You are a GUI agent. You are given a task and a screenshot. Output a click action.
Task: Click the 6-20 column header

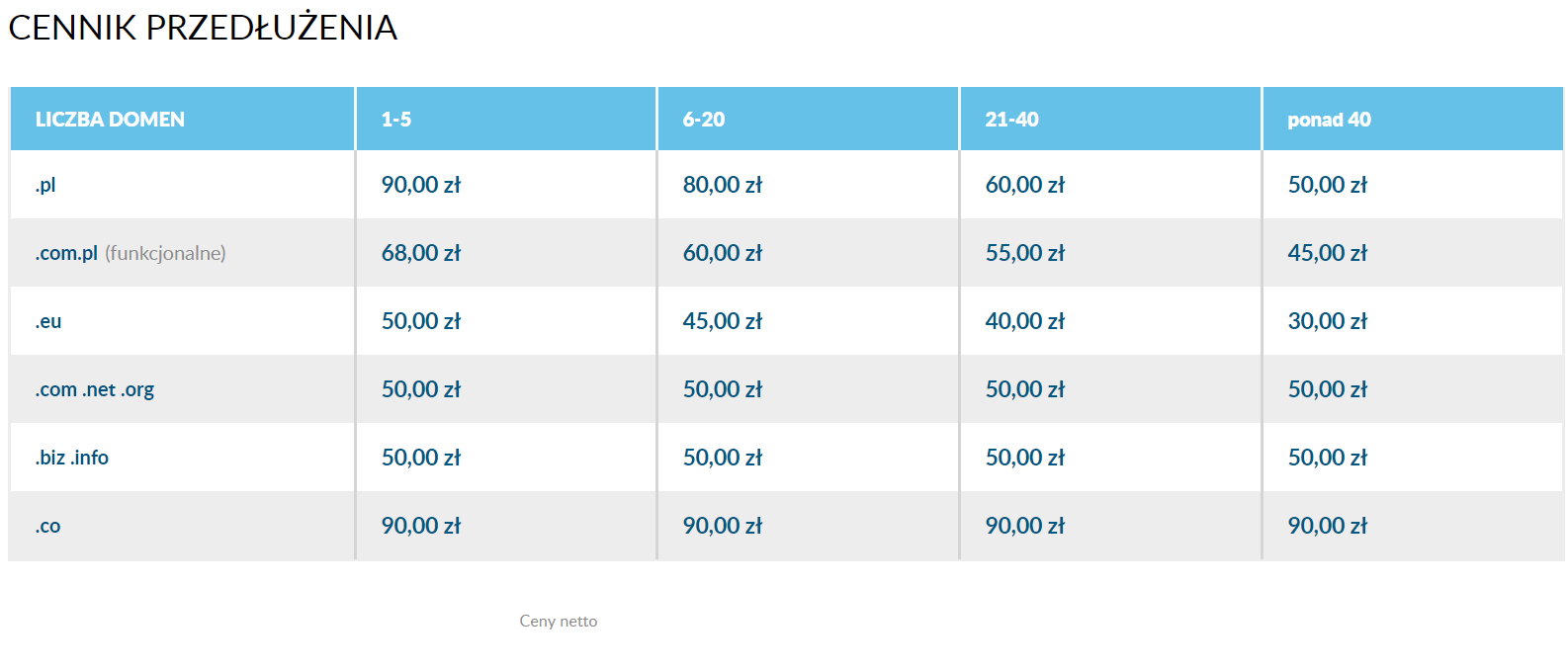704,120
